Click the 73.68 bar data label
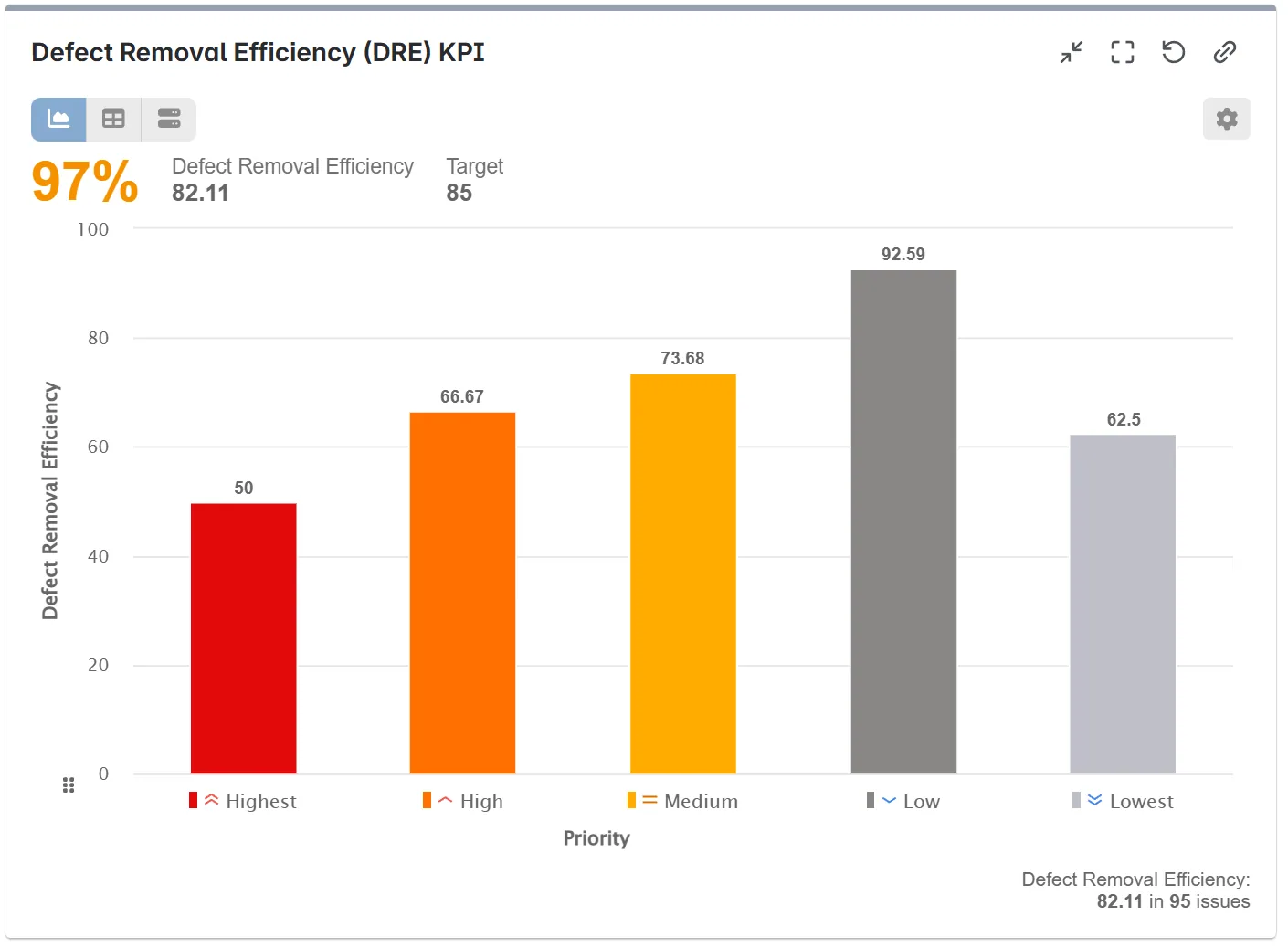This screenshot has width=1288, height=947. 683,358
